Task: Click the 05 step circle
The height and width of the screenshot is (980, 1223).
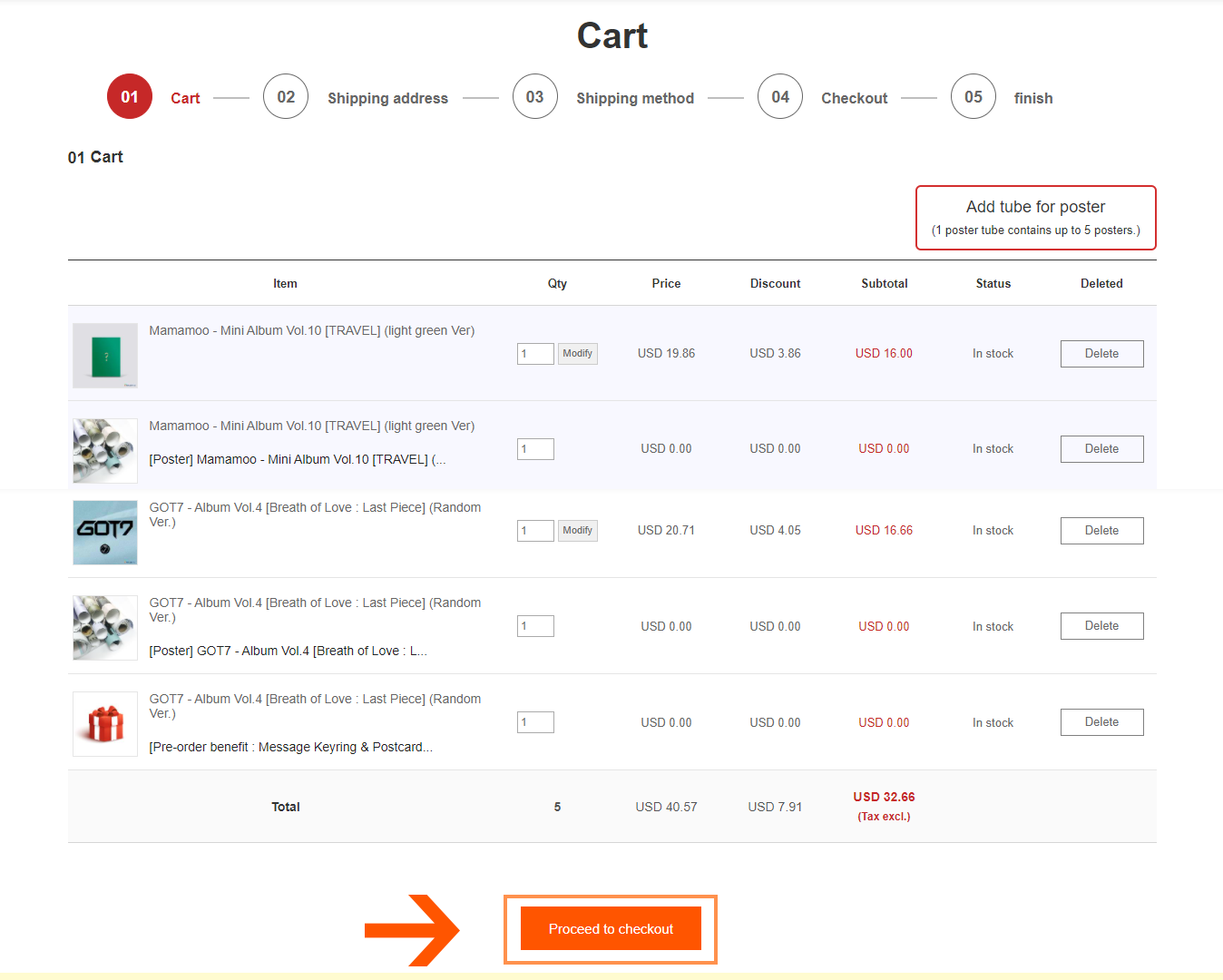Action: 974,96
